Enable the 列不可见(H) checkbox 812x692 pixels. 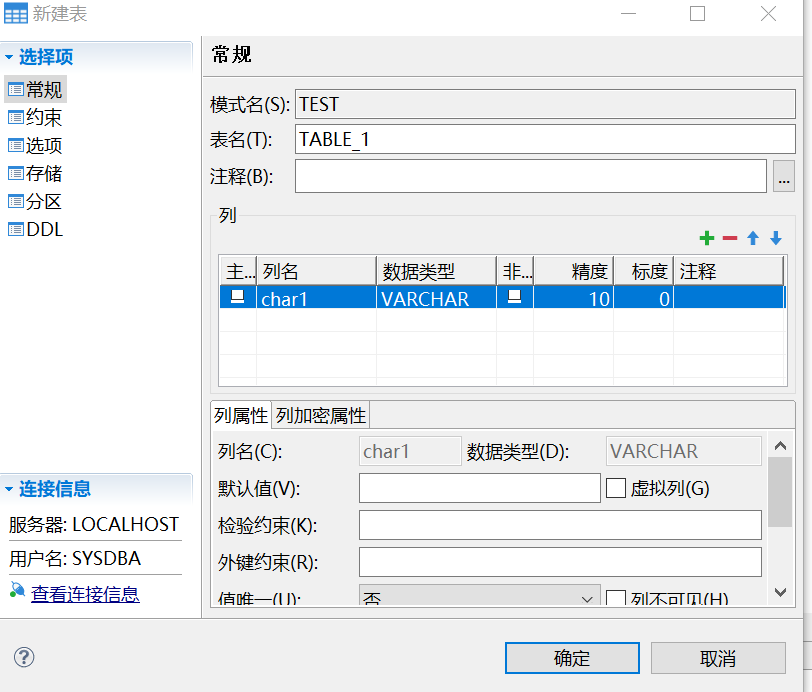click(616, 598)
